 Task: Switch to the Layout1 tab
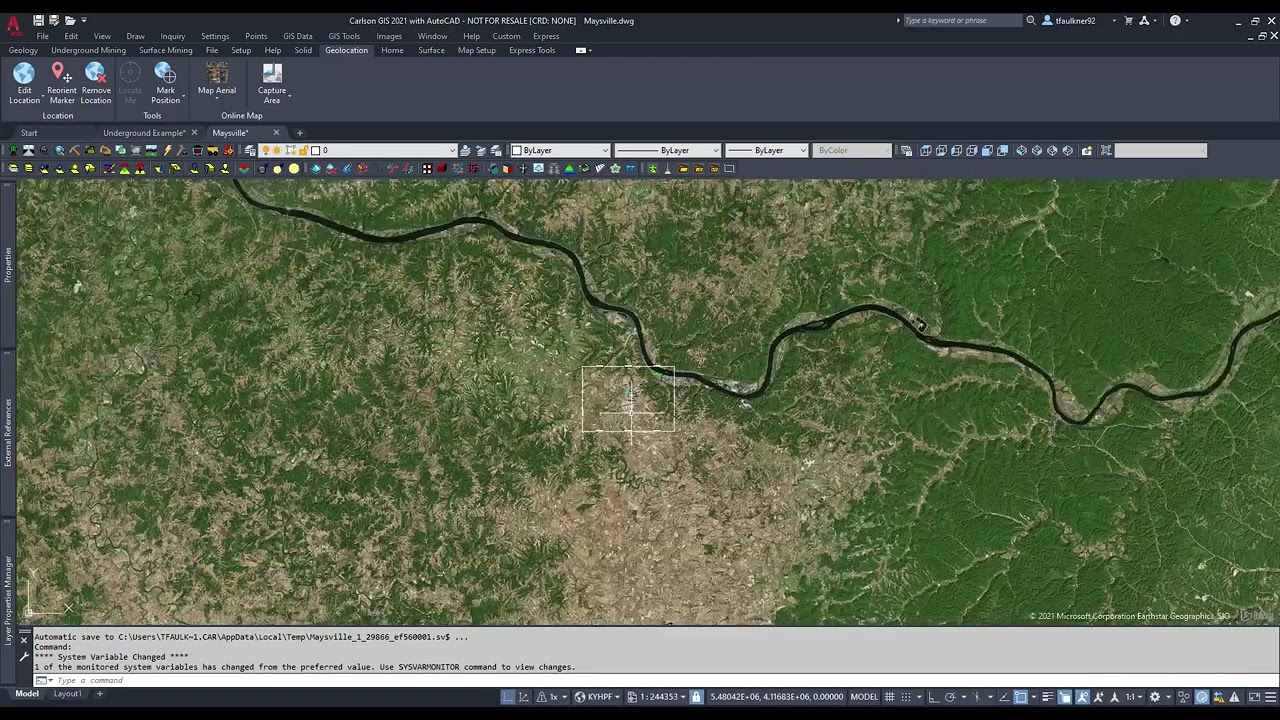click(67, 694)
